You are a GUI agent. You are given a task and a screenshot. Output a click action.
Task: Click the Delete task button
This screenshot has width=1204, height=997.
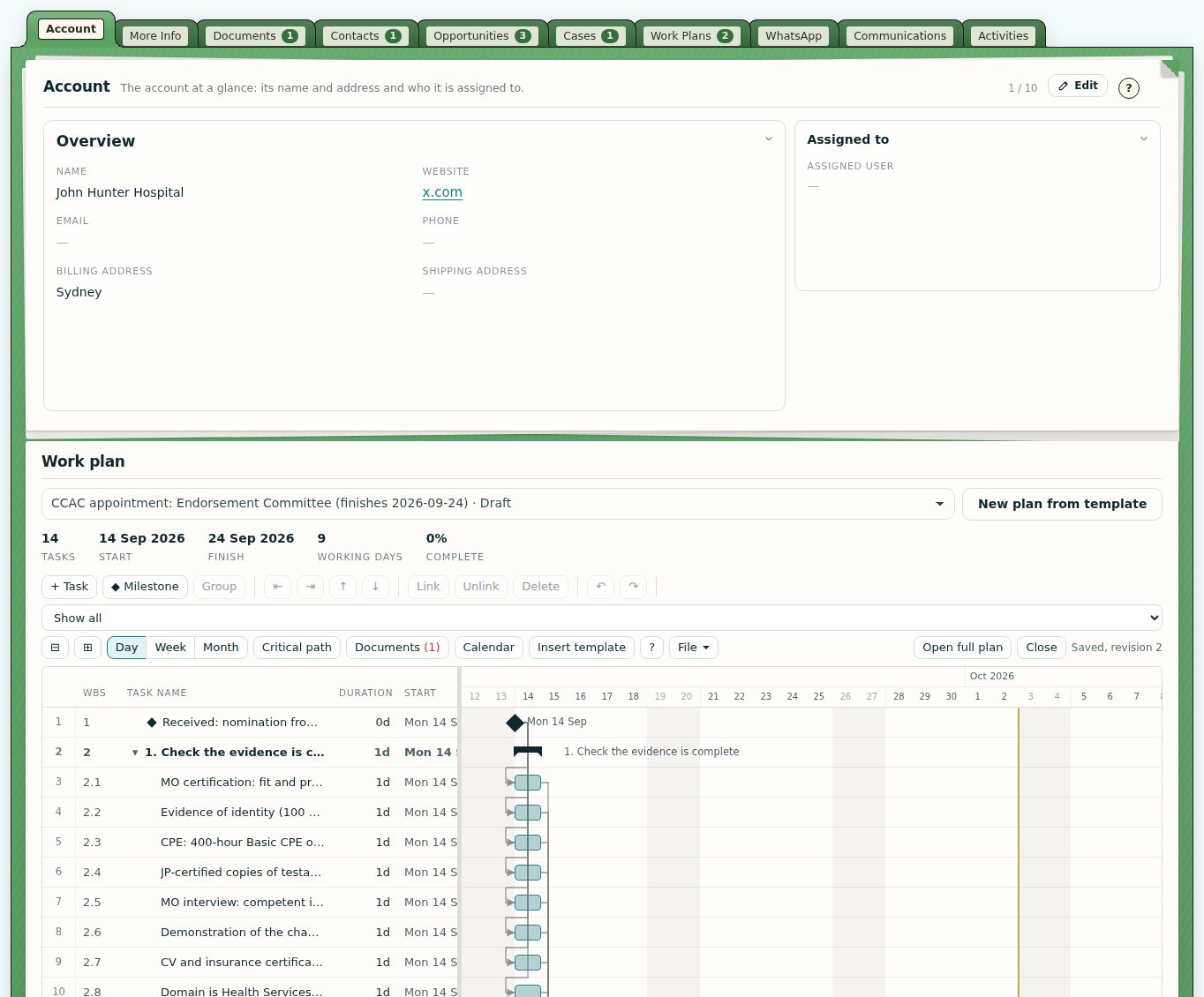[540, 587]
